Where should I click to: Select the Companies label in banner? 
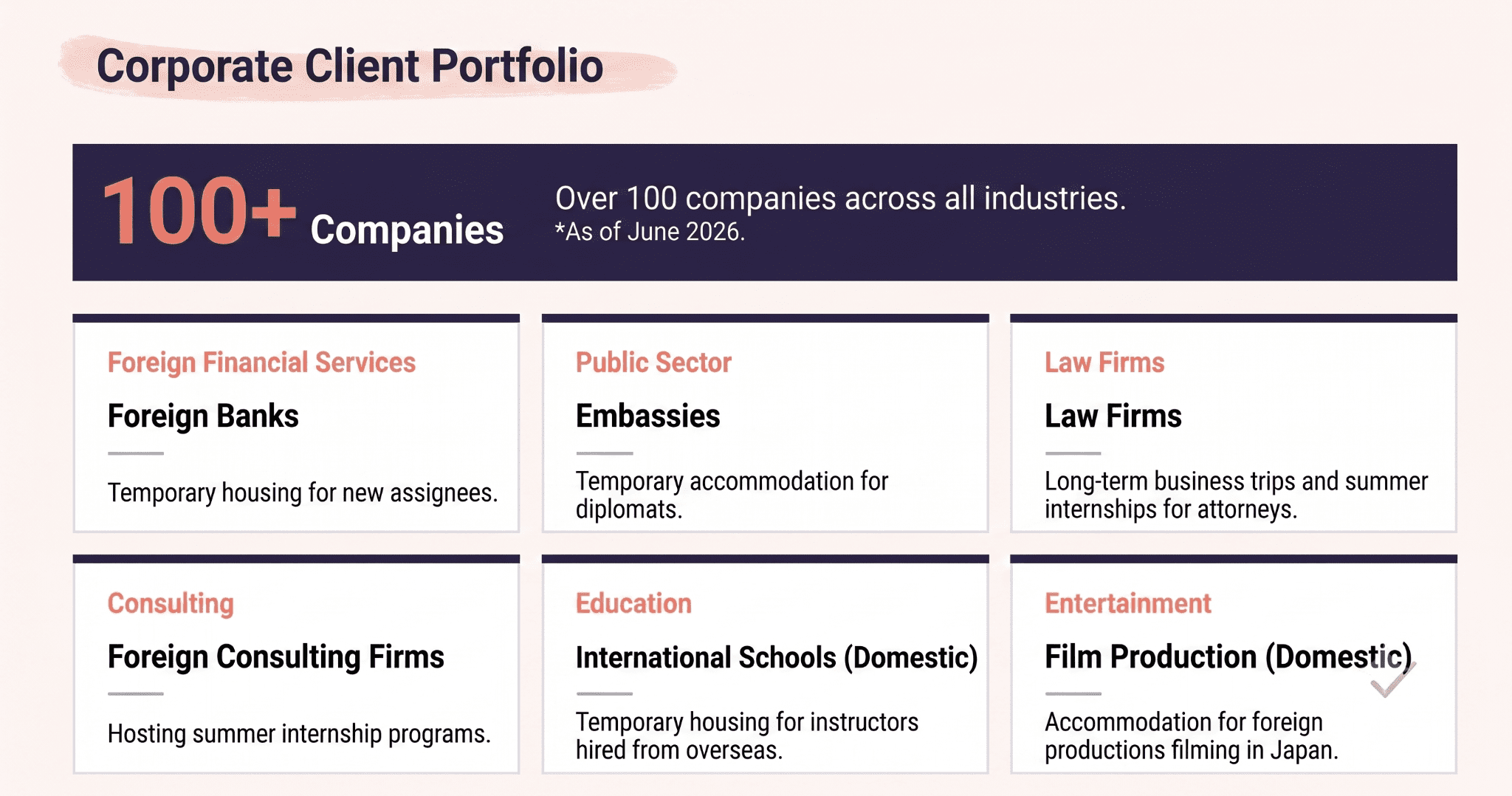tap(407, 230)
